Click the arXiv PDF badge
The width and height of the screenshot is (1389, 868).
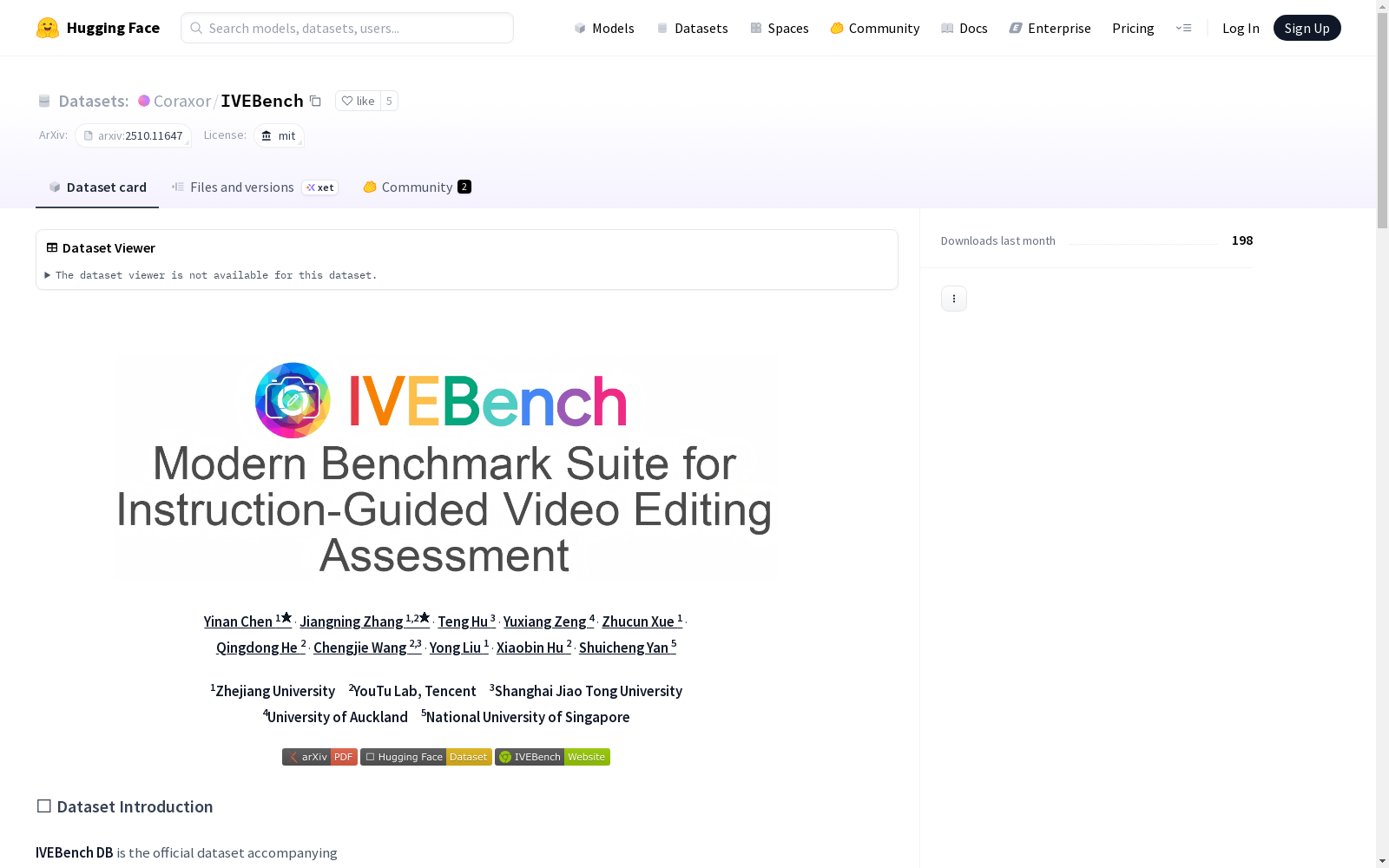pos(319,757)
